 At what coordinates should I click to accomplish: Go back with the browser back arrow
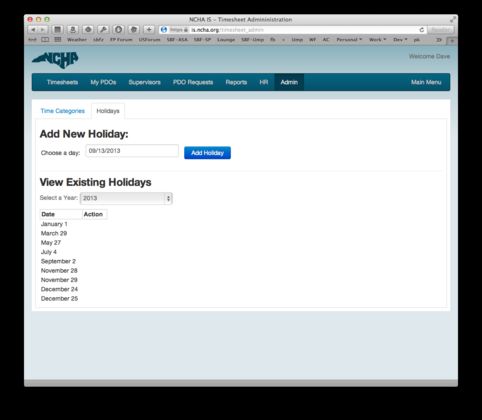33,30
